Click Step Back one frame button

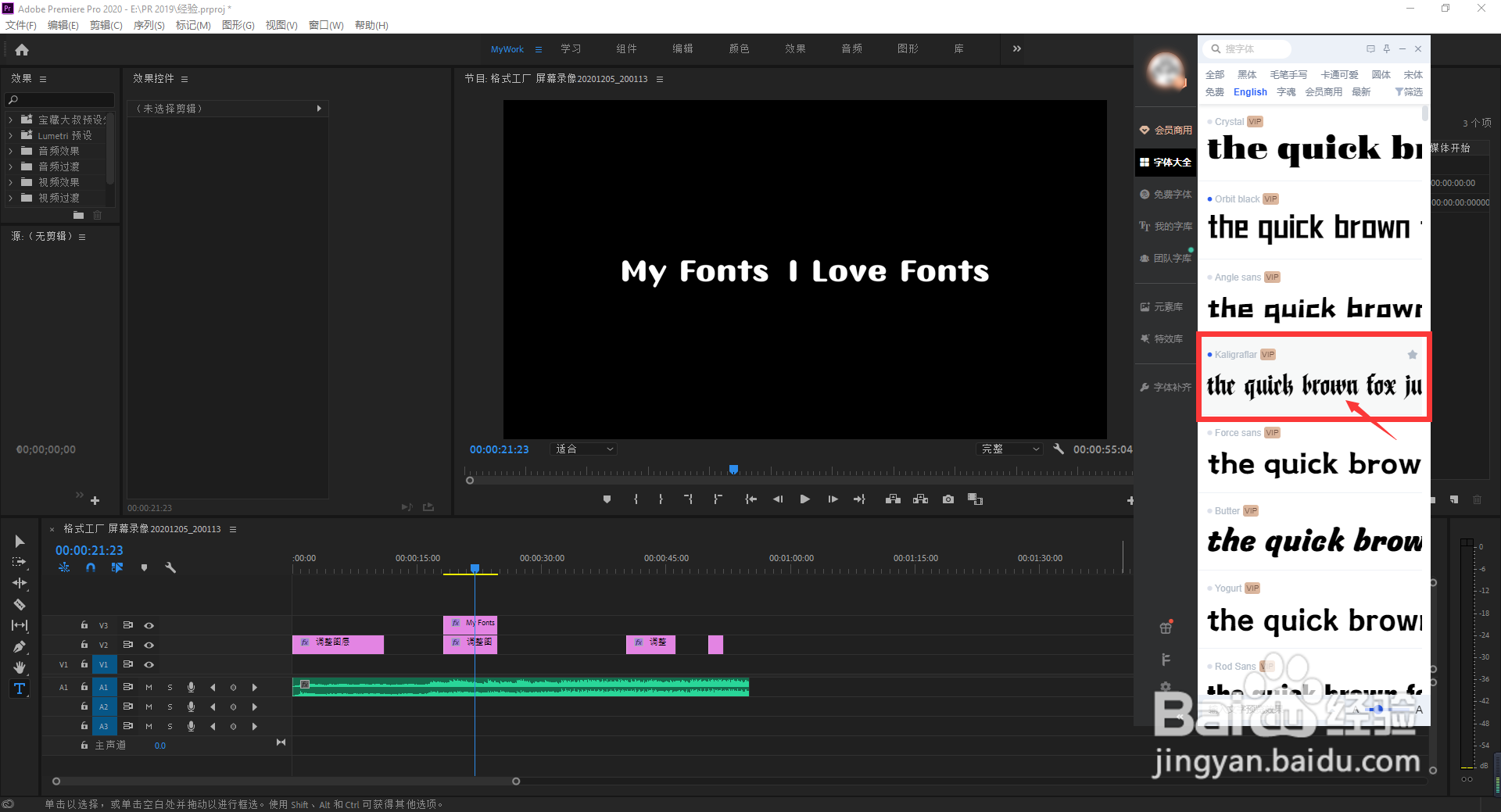tap(778, 499)
